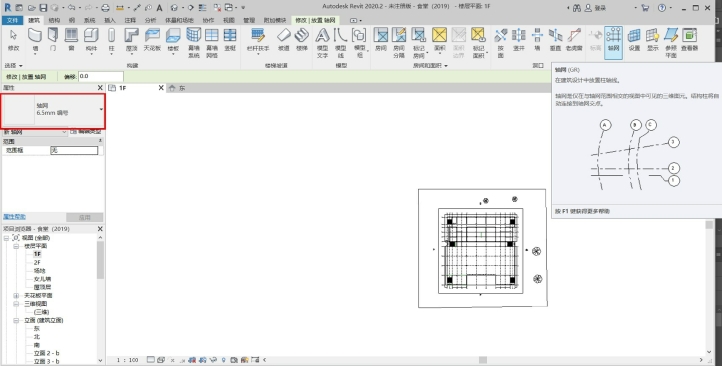The image size is (722, 366).
Task: Select the Window (窗) tool
Action: pos(71,40)
